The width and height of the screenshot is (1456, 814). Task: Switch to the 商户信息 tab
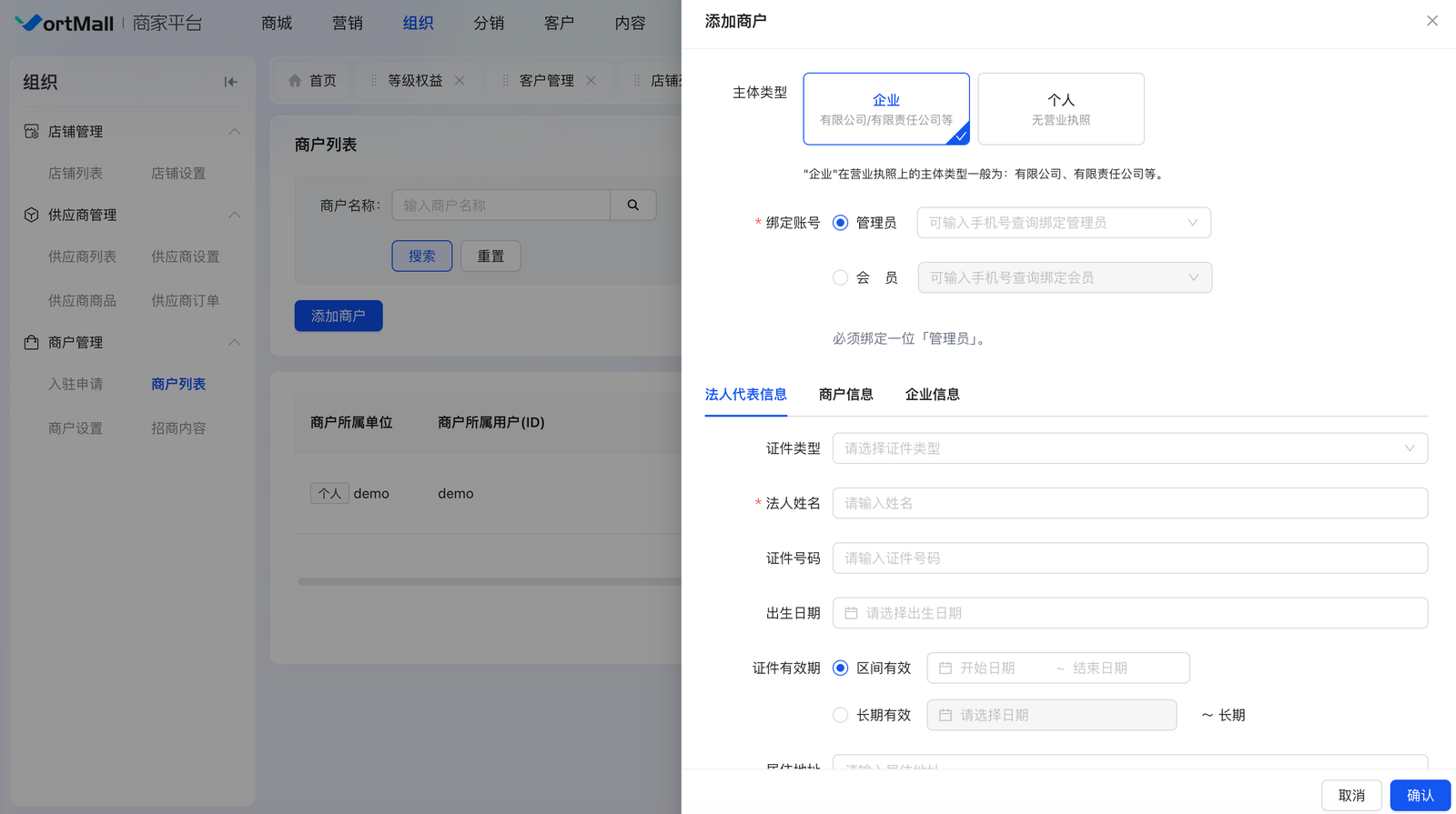pos(845,395)
